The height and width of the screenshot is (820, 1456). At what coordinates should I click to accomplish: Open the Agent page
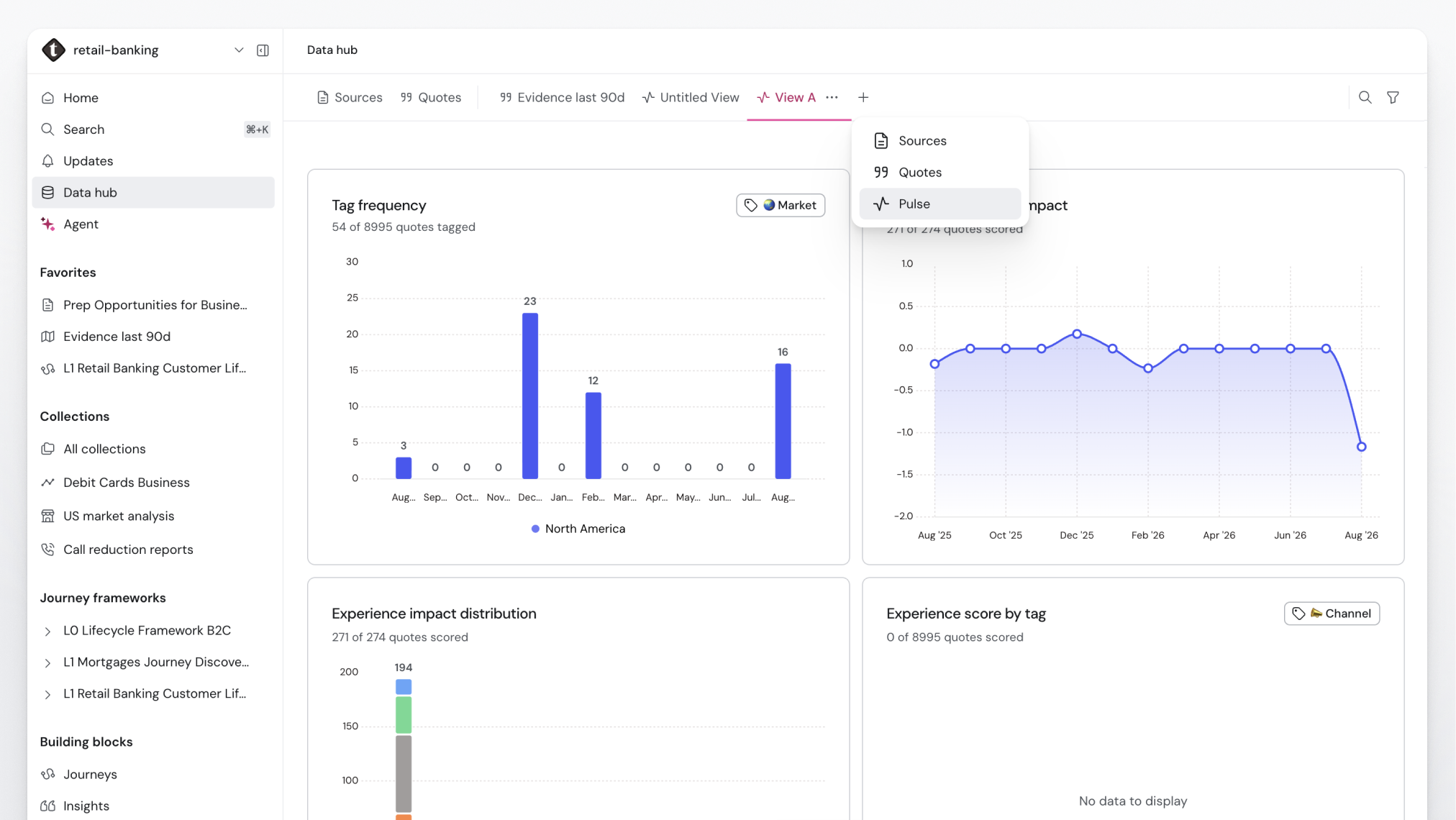[153, 224]
